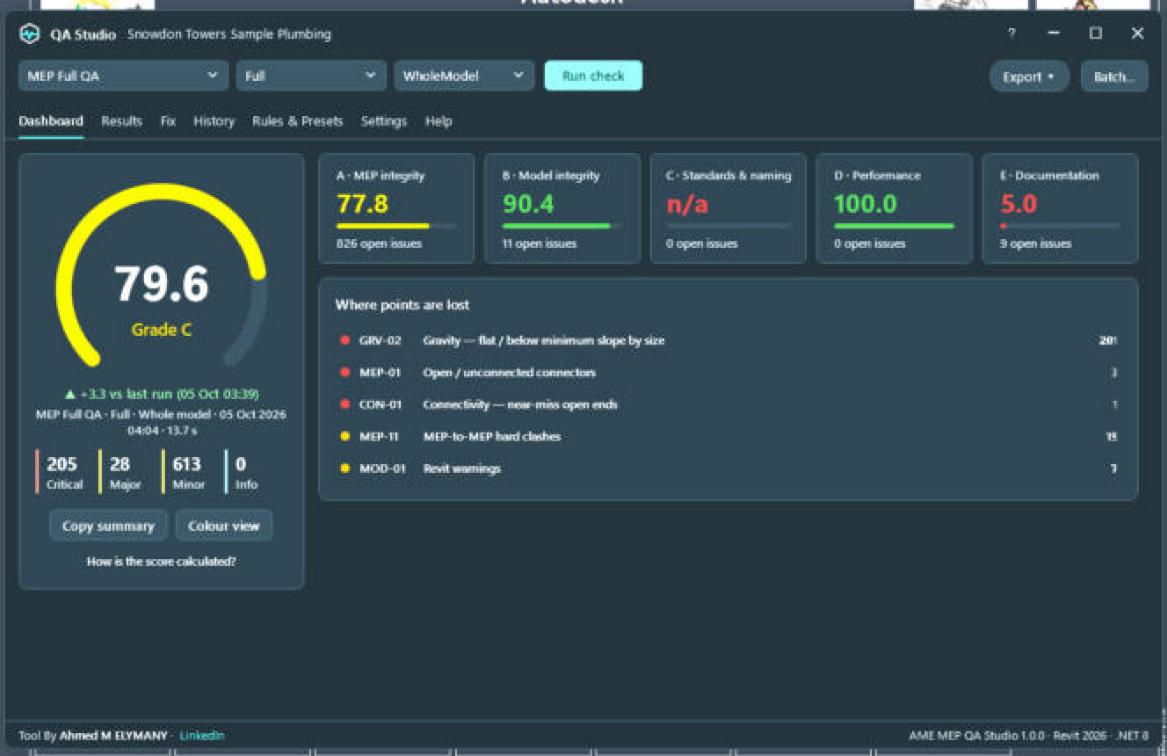1167x756 pixels.
Task: Switch to the Results tab
Action: (121, 121)
